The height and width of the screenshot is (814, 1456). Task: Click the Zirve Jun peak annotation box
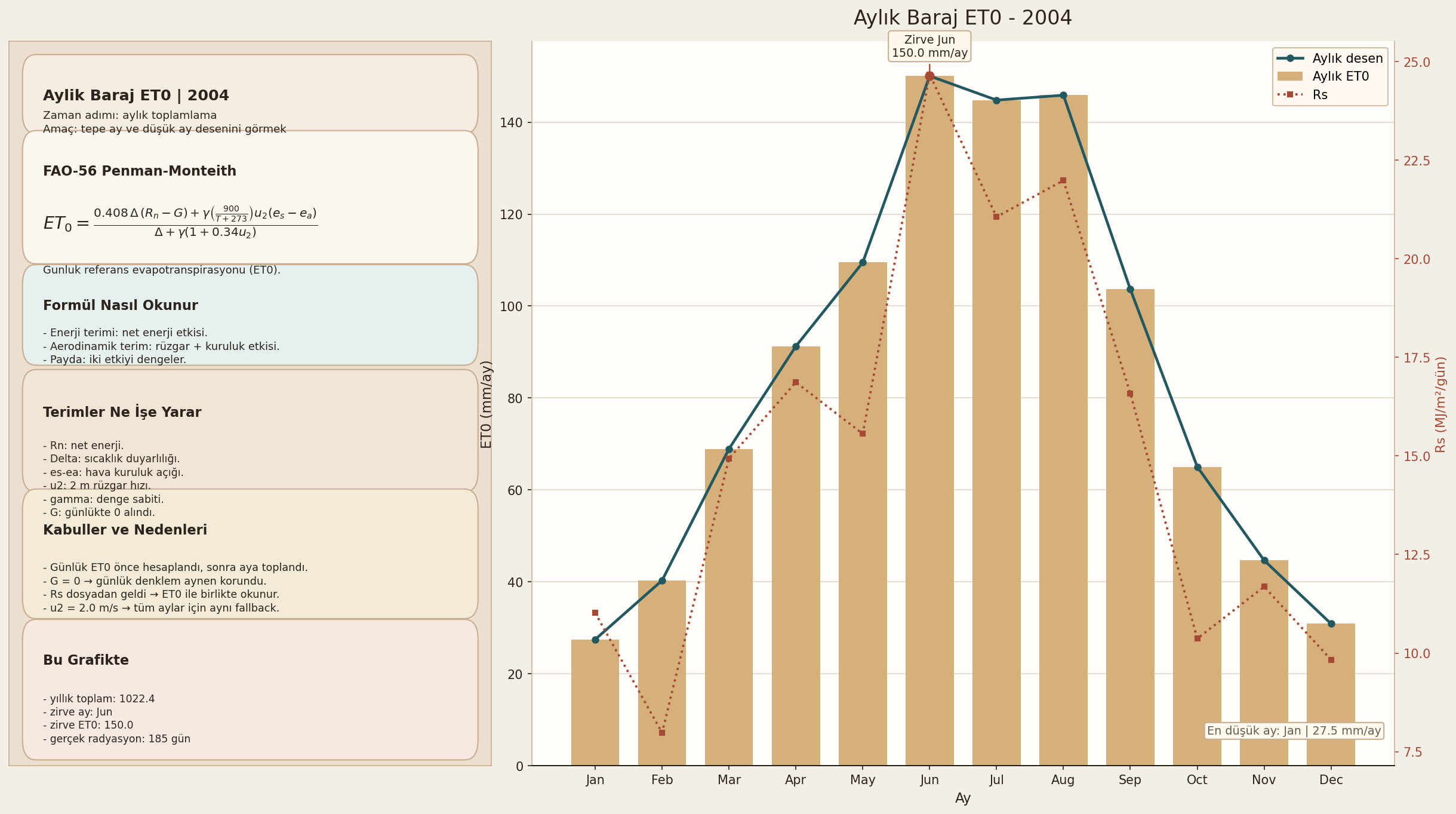pyautogui.click(x=929, y=47)
